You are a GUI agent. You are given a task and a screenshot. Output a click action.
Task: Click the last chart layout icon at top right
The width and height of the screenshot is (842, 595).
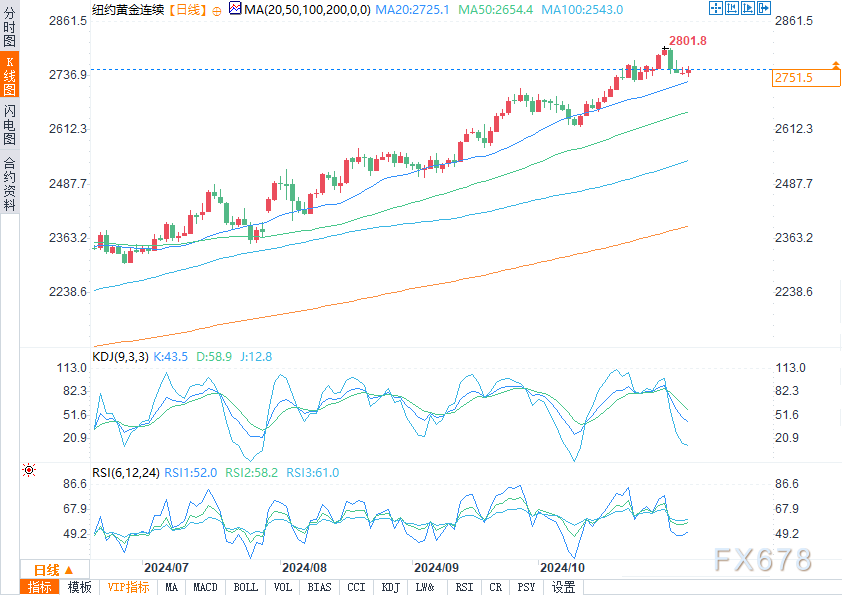click(x=764, y=8)
